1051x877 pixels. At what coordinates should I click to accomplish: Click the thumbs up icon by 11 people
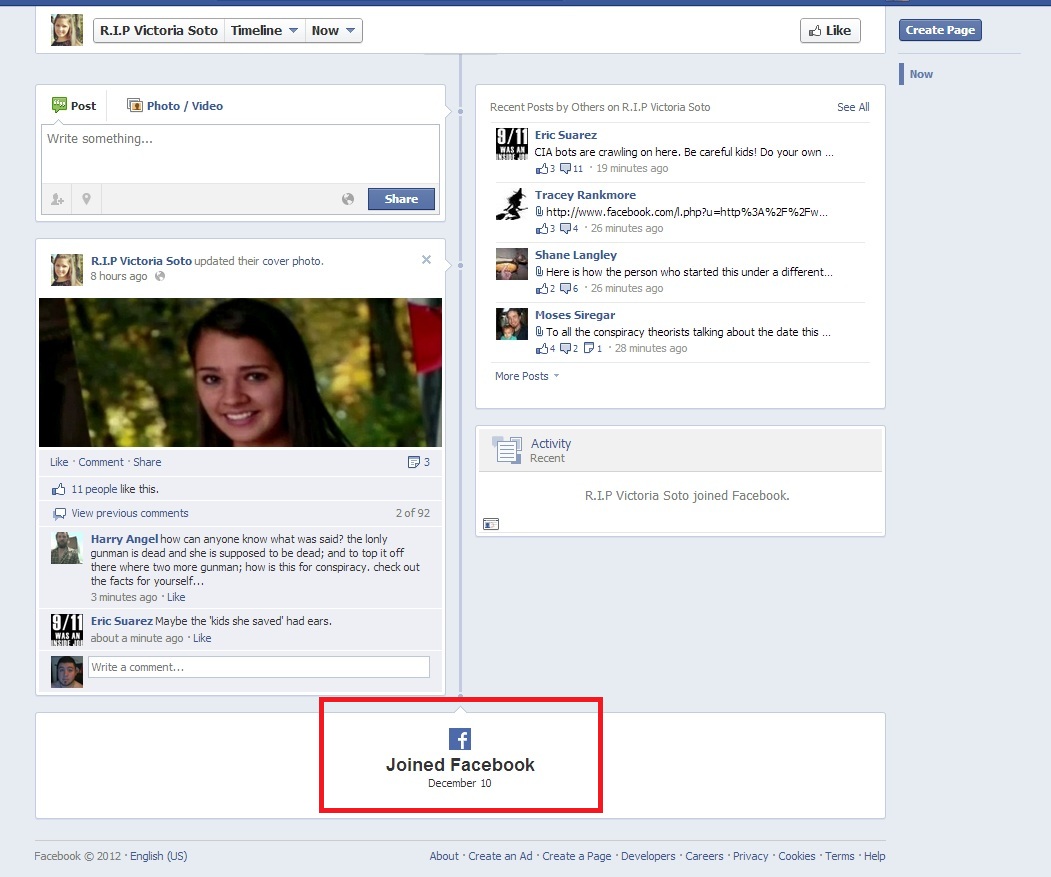pyautogui.click(x=59, y=489)
